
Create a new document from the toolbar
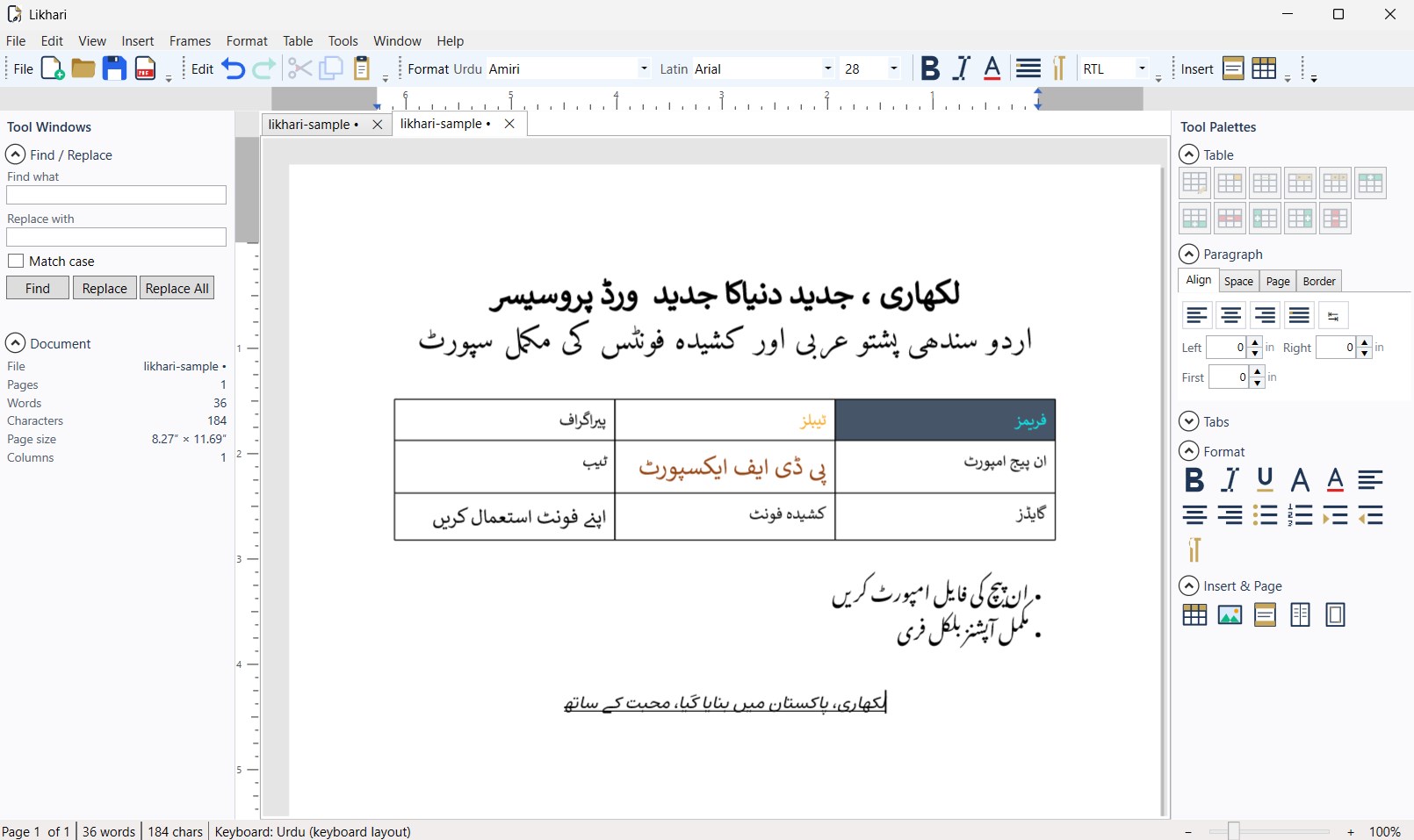(x=53, y=68)
